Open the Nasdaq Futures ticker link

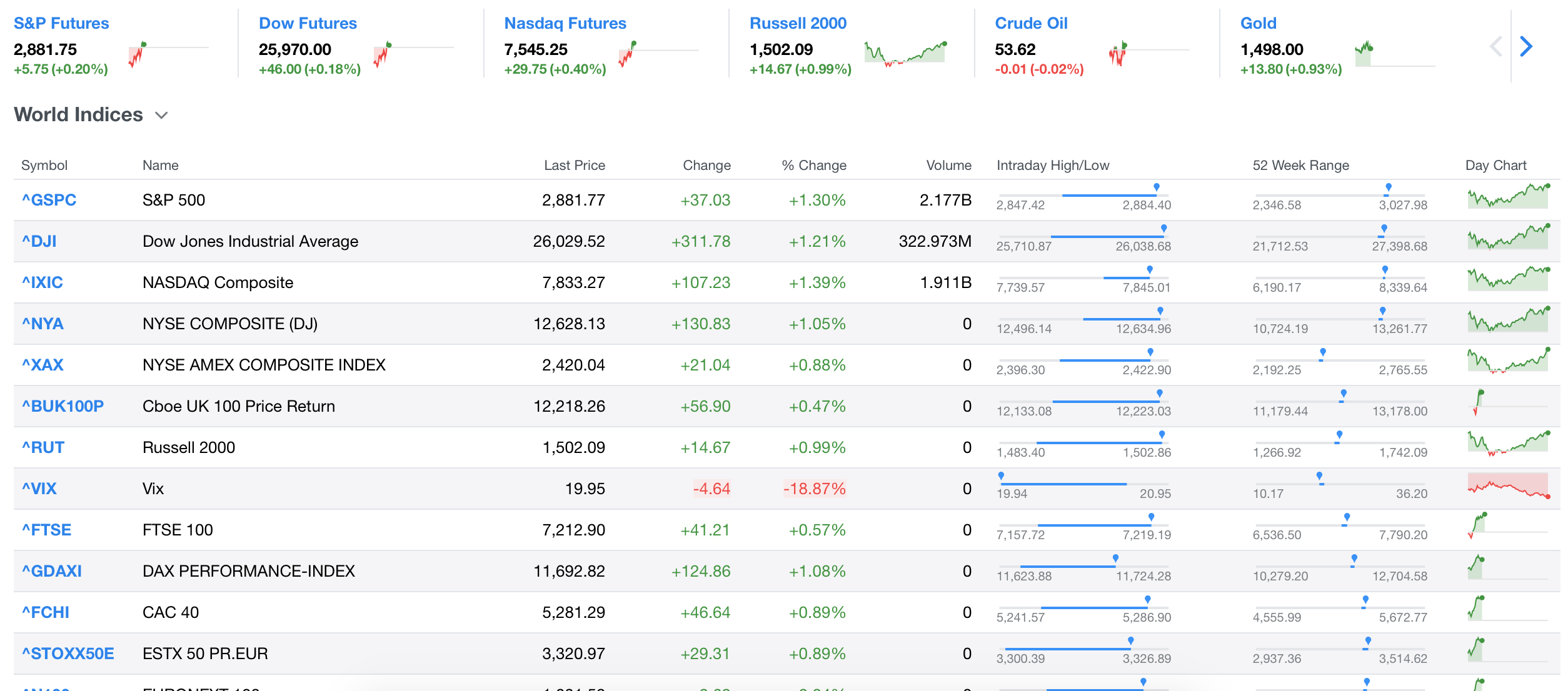coord(565,24)
